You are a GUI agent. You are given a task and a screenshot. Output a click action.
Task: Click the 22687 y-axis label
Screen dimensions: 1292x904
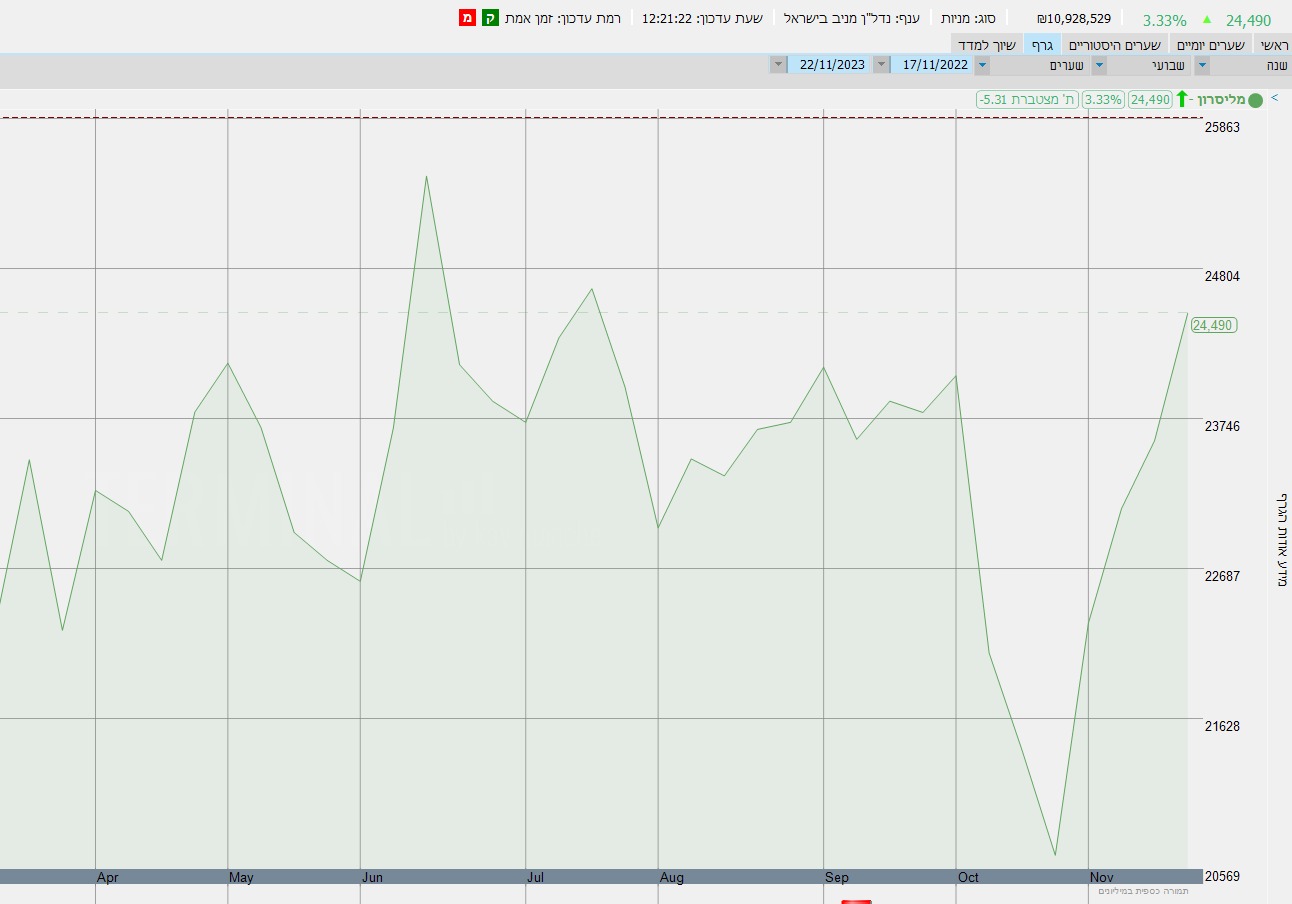1222,576
